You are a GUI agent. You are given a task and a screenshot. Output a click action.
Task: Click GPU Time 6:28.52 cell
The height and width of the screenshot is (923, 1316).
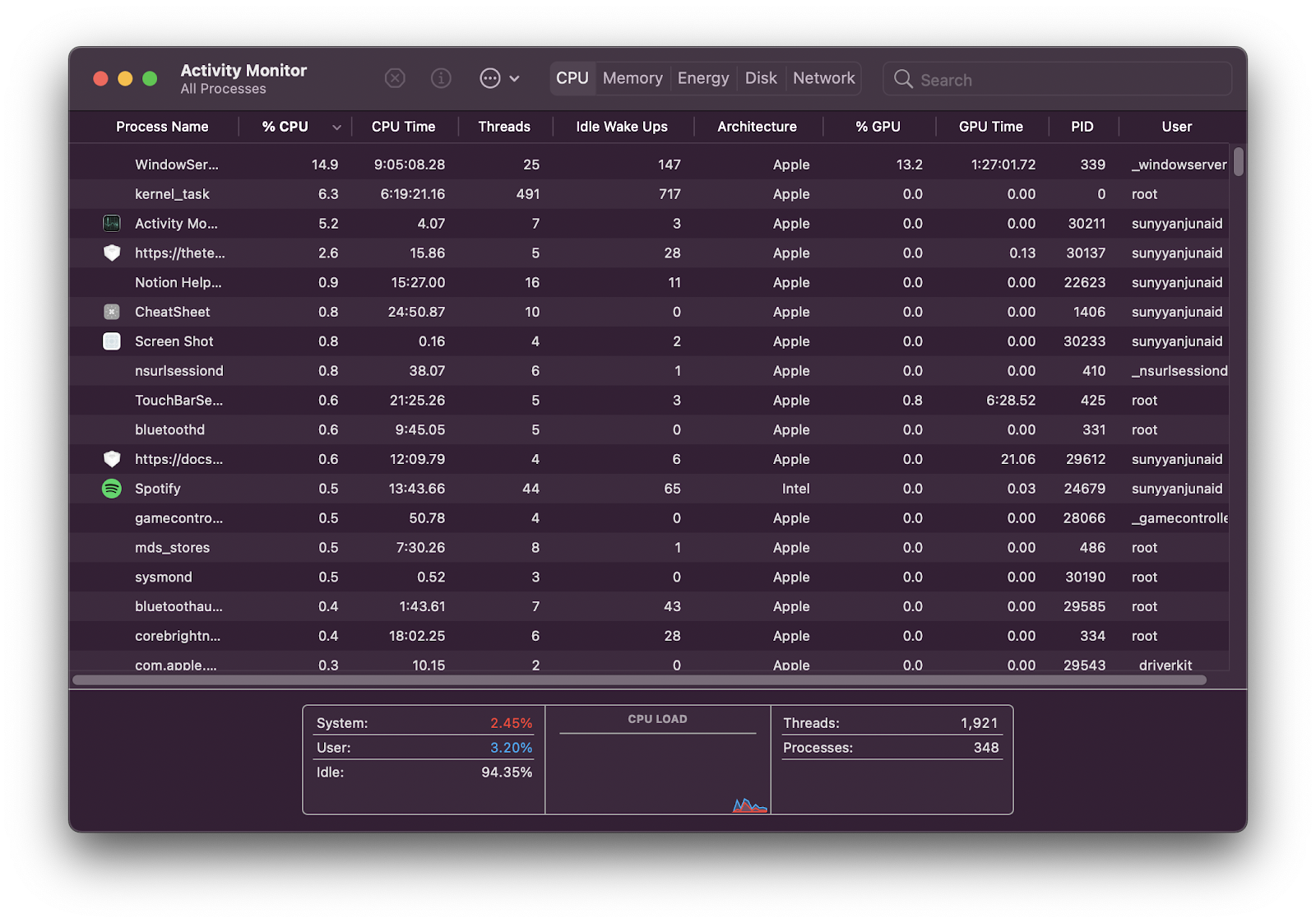pos(1011,401)
